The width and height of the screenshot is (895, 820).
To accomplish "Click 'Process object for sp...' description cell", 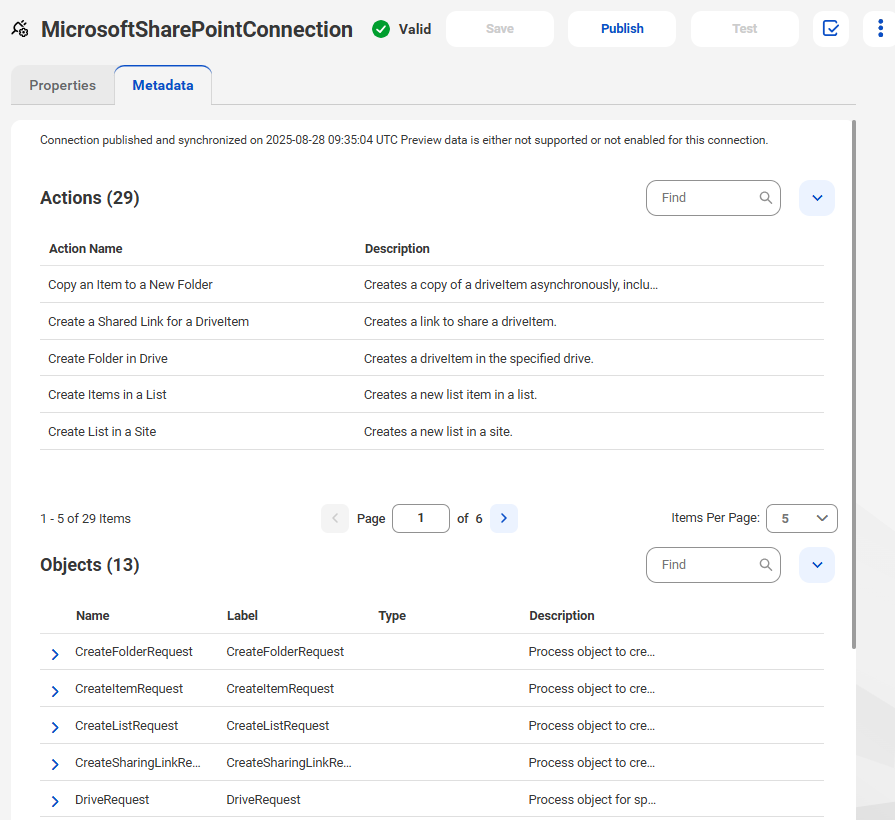I will coord(592,799).
